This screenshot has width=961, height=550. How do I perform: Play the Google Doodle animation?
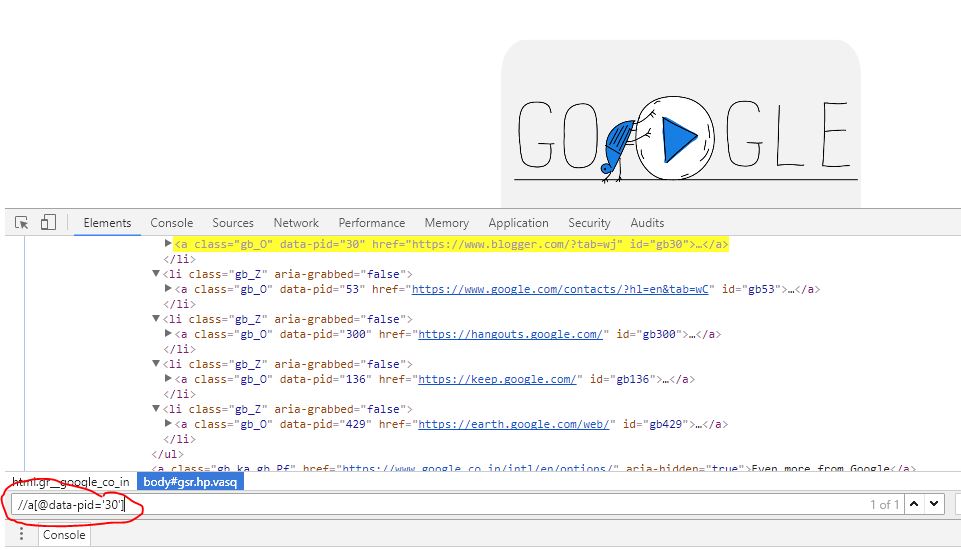click(x=678, y=139)
